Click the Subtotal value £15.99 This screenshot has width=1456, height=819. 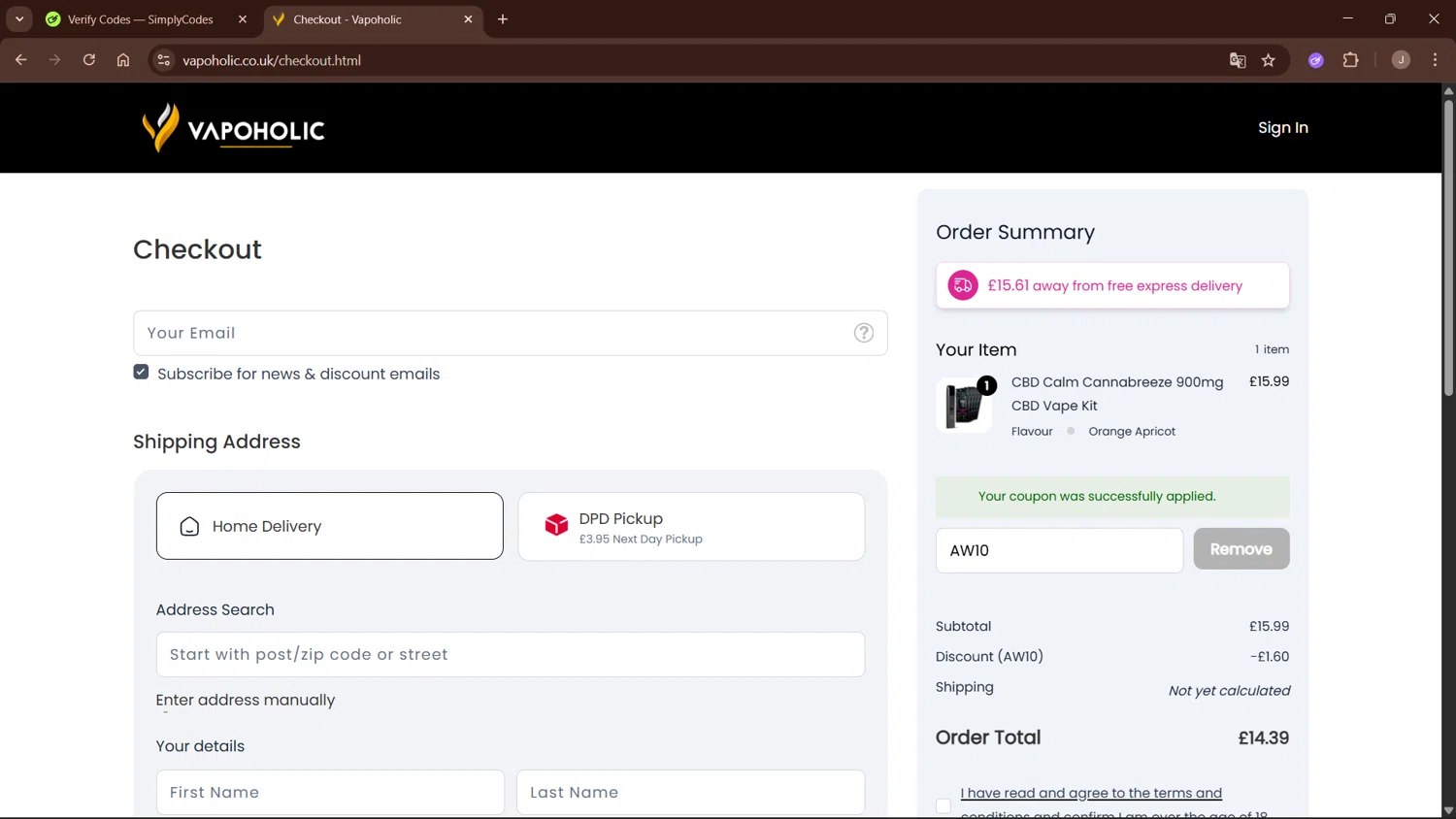pos(1269,626)
